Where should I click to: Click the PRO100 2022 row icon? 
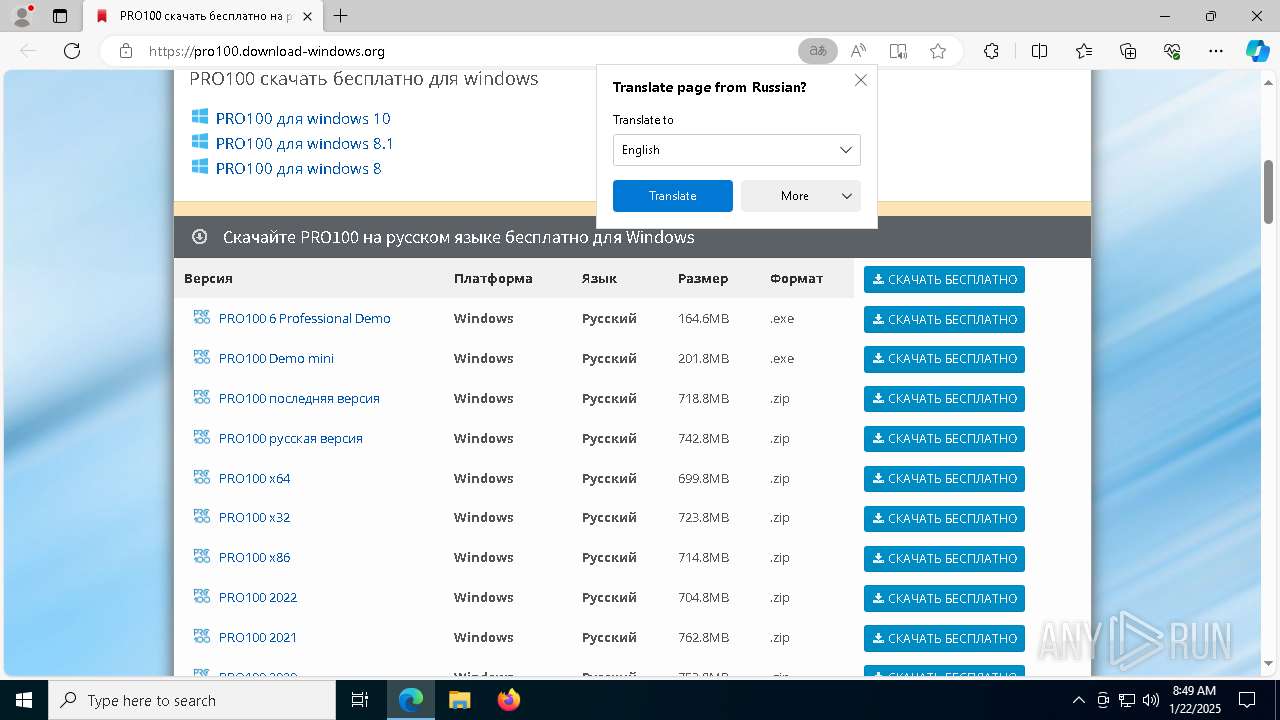pos(202,596)
